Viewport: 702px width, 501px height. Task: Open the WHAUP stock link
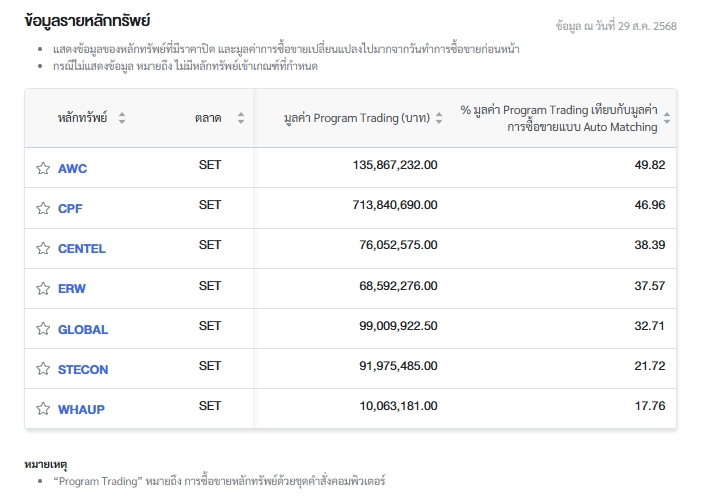point(81,409)
